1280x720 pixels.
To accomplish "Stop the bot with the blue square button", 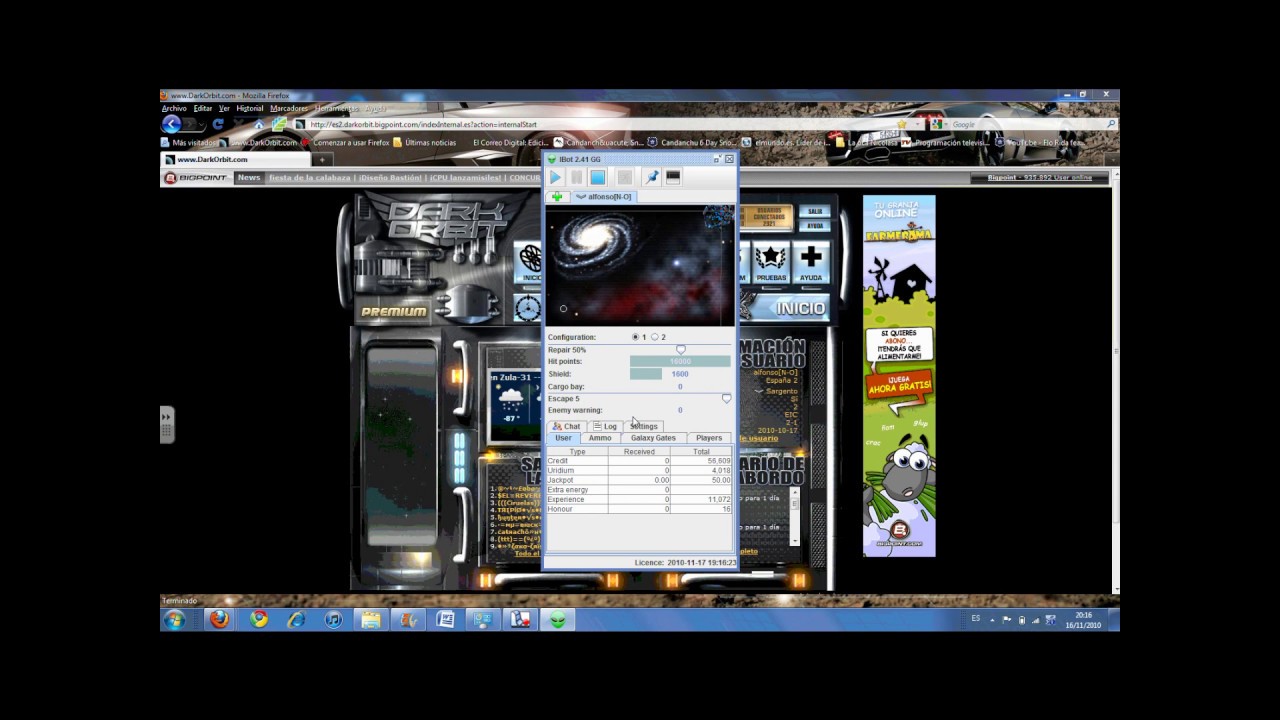I will [597, 177].
